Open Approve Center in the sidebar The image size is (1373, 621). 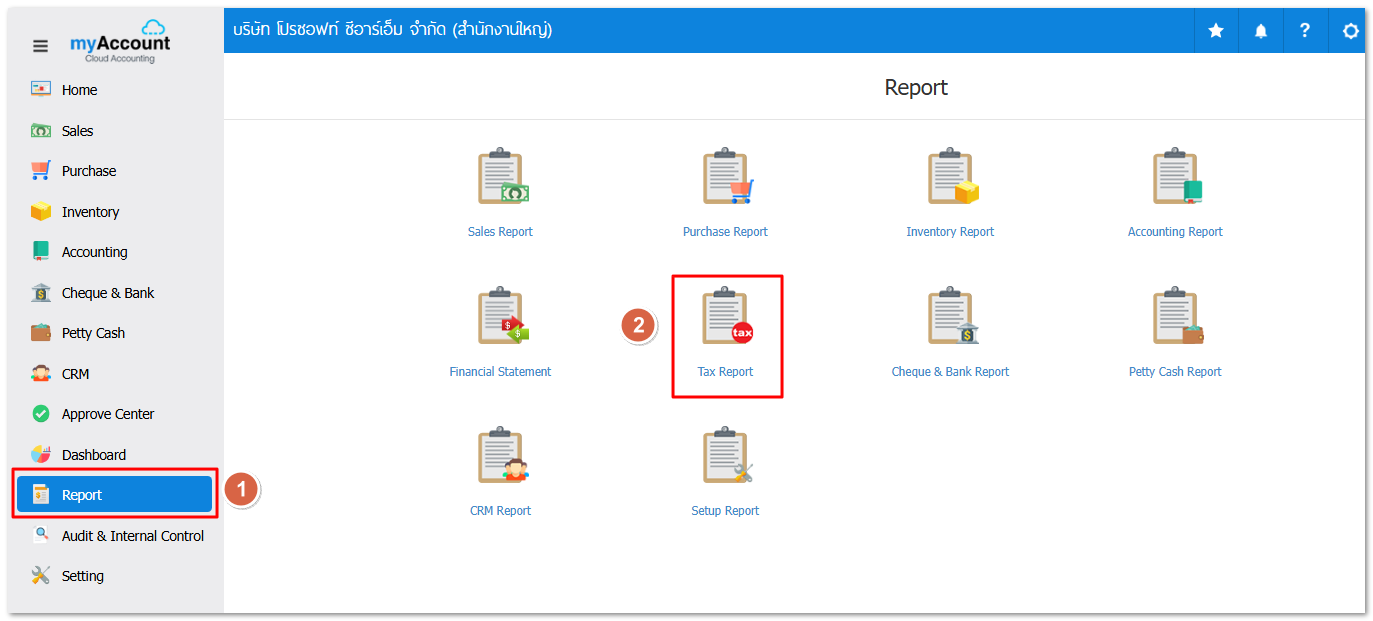pos(107,414)
